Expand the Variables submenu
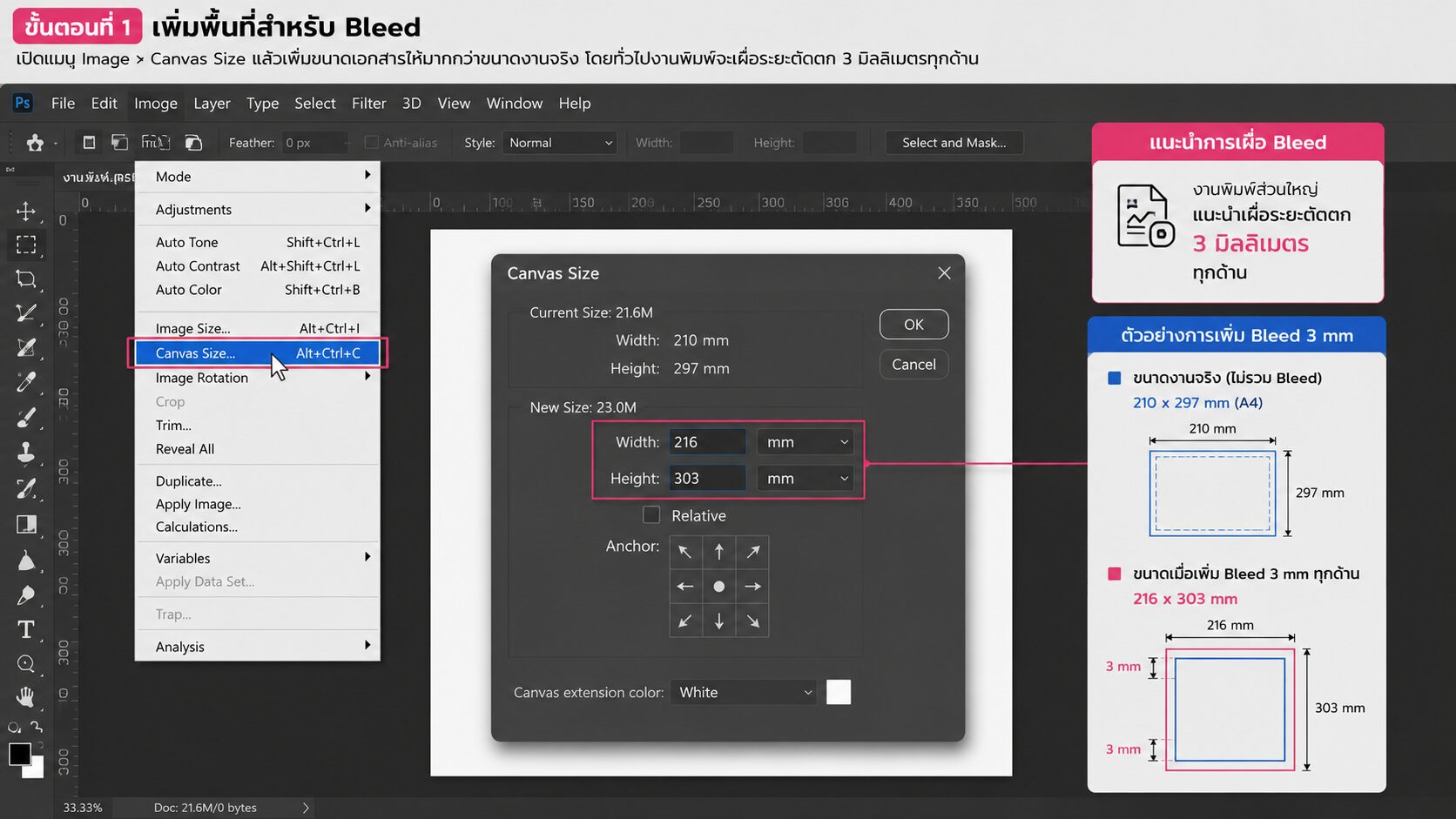 (258, 558)
